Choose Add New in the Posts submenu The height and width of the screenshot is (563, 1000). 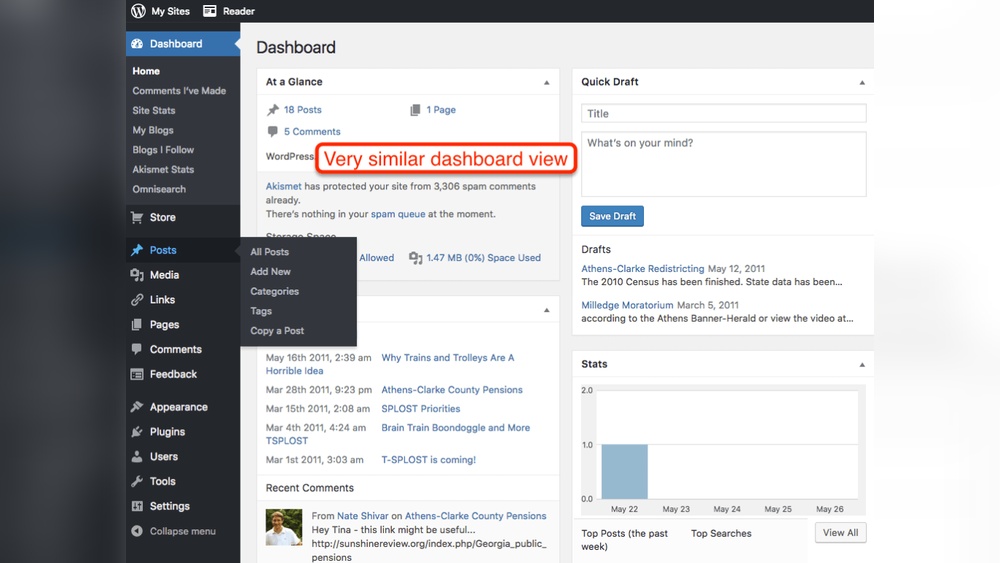coord(270,272)
